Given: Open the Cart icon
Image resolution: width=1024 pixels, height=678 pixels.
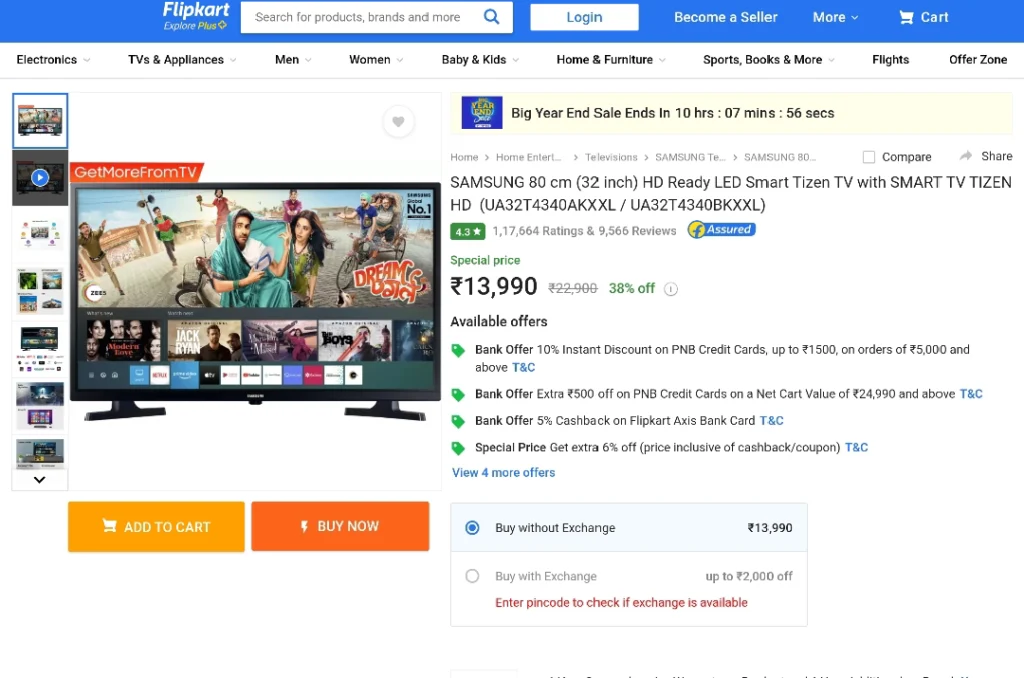Looking at the screenshot, I should [906, 18].
